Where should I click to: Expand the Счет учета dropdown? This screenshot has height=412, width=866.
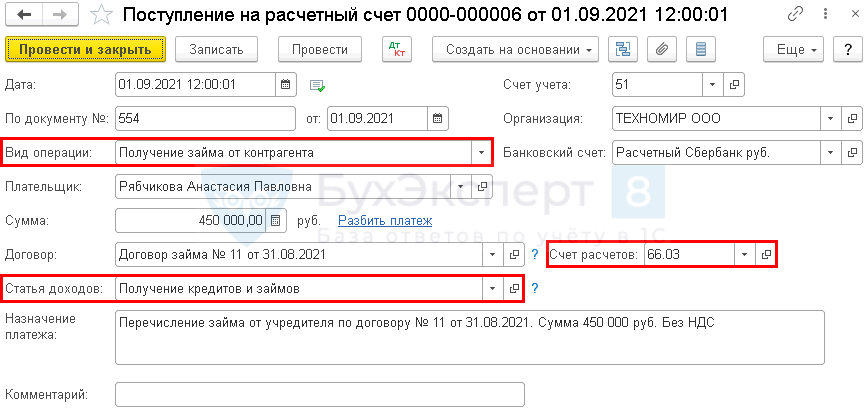click(x=712, y=85)
